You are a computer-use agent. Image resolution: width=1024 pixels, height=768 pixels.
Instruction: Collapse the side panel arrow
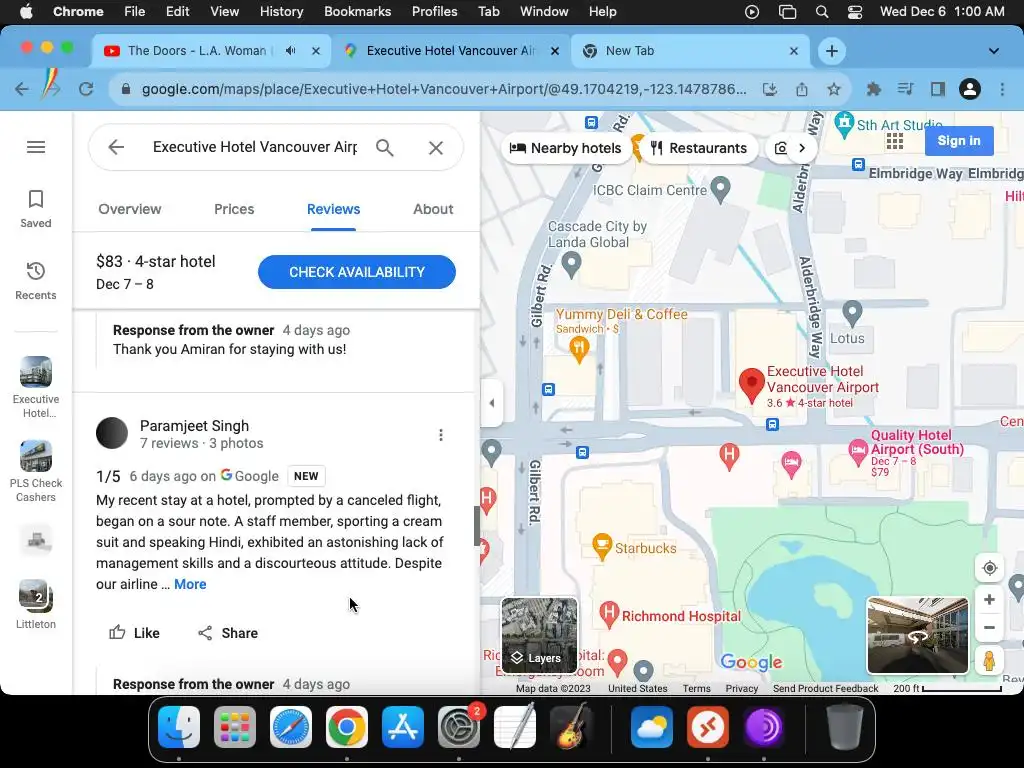[x=492, y=402]
